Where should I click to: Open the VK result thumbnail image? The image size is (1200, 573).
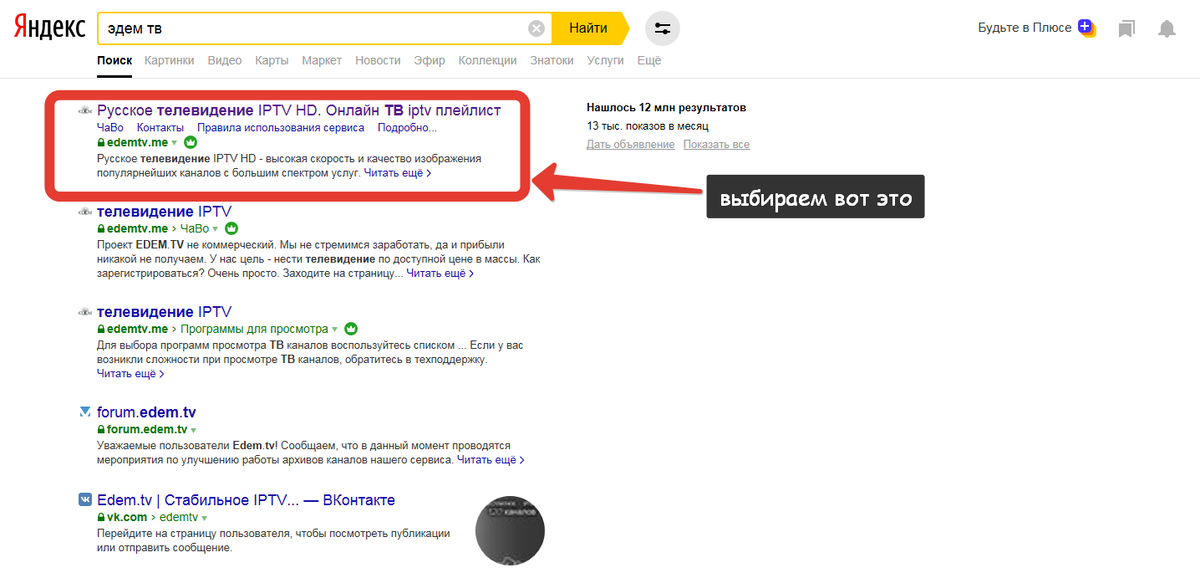click(x=509, y=530)
